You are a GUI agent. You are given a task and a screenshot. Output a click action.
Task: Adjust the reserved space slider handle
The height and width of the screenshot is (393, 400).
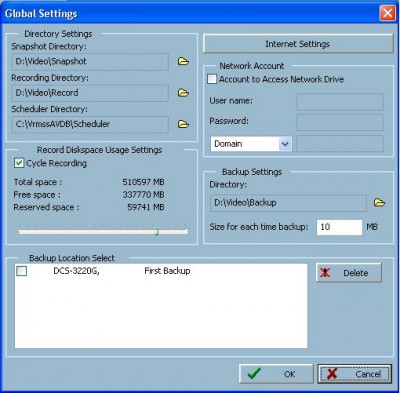tap(157, 232)
